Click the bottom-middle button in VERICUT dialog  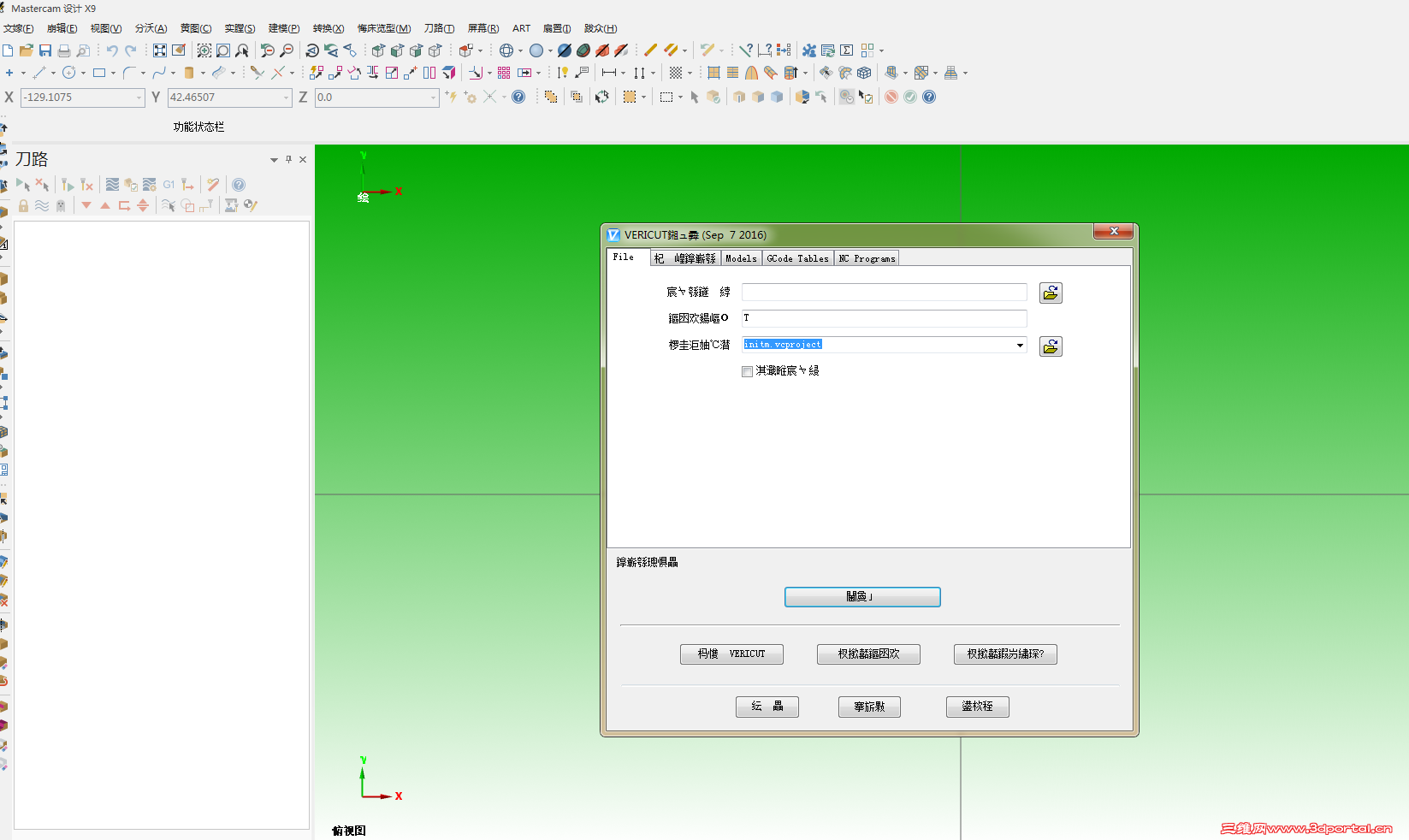[x=869, y=707]
